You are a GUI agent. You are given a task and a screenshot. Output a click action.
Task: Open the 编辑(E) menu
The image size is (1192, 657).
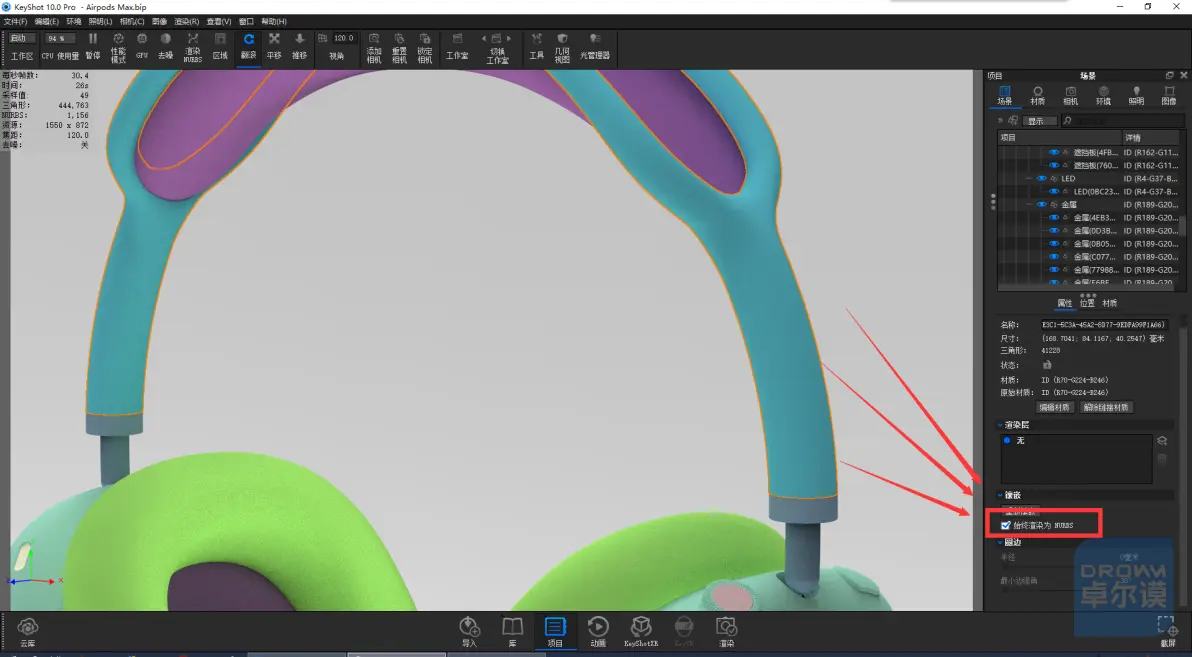(46, 21)
